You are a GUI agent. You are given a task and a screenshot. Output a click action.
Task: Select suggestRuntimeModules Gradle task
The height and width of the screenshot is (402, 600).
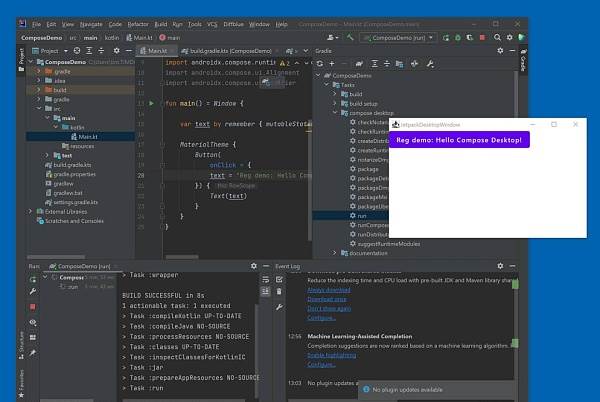point(385,244)
